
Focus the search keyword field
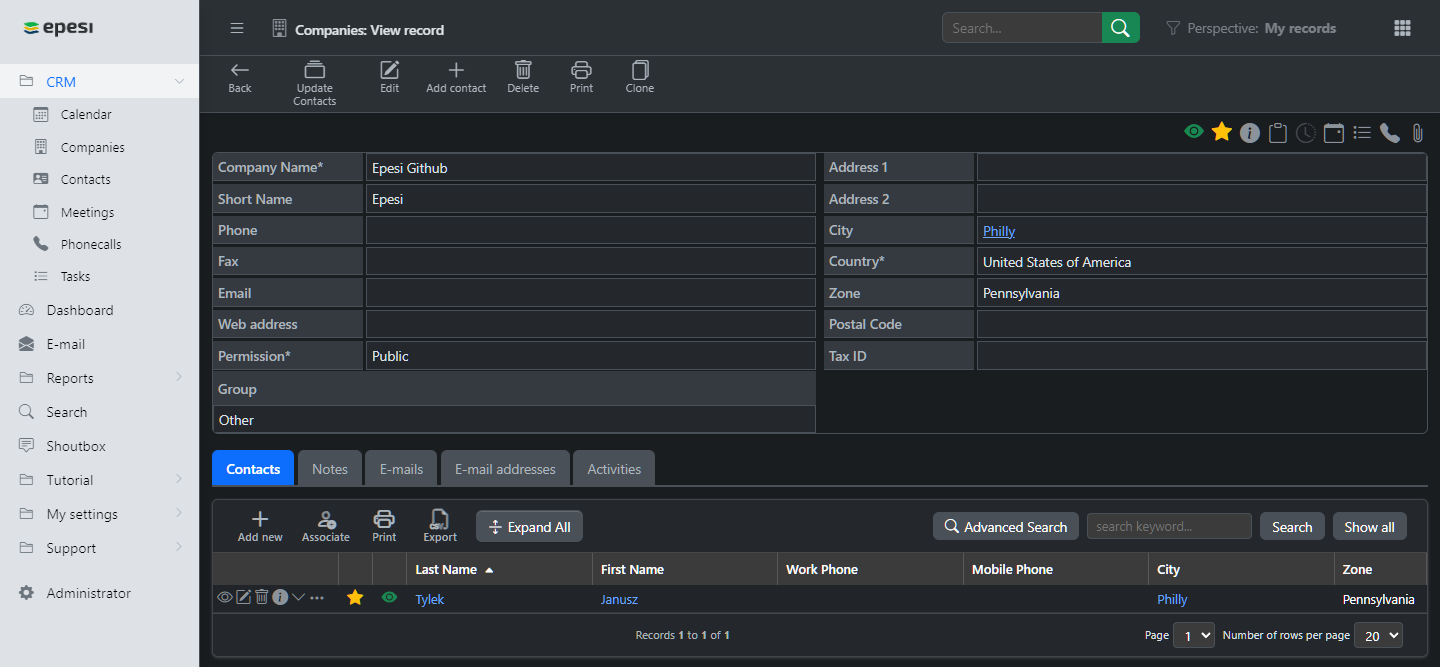pos(1169,526)
